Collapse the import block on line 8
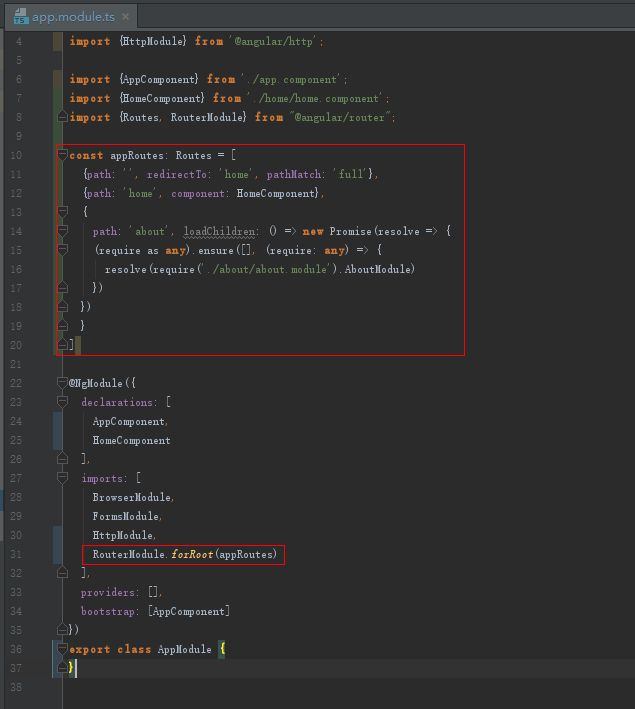 click(x=62, y=117)
